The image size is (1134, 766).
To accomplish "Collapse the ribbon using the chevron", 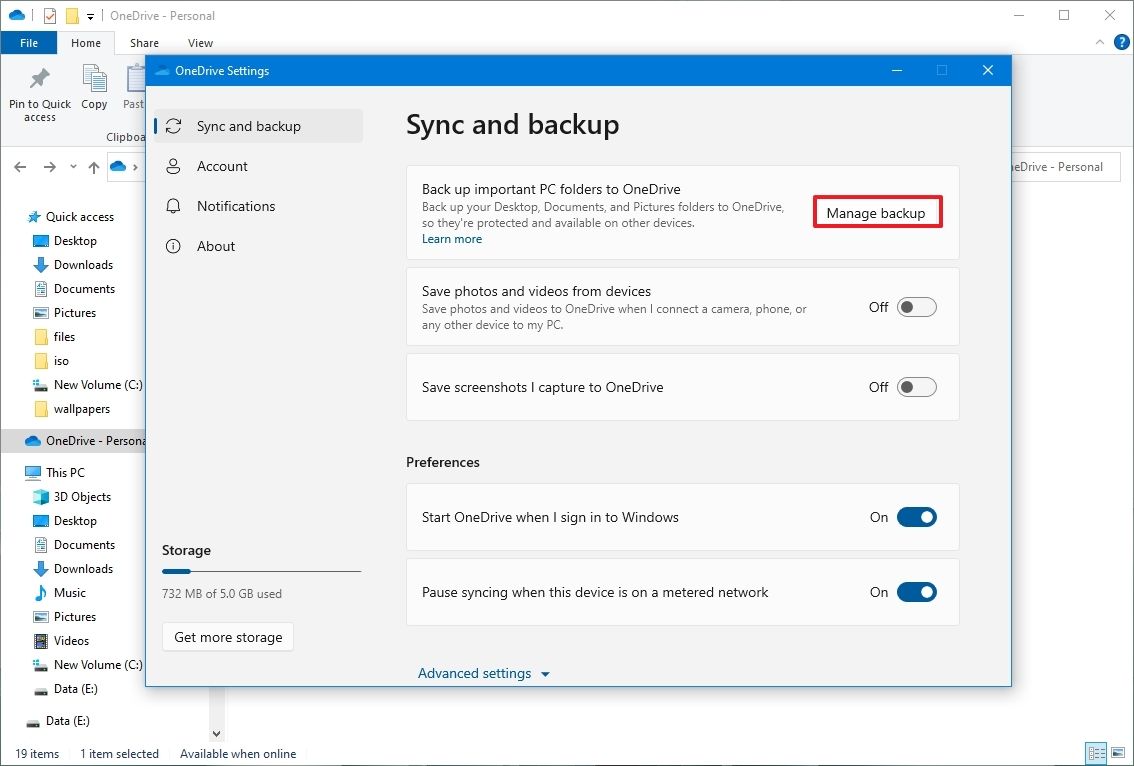I will click(1100, 42).
